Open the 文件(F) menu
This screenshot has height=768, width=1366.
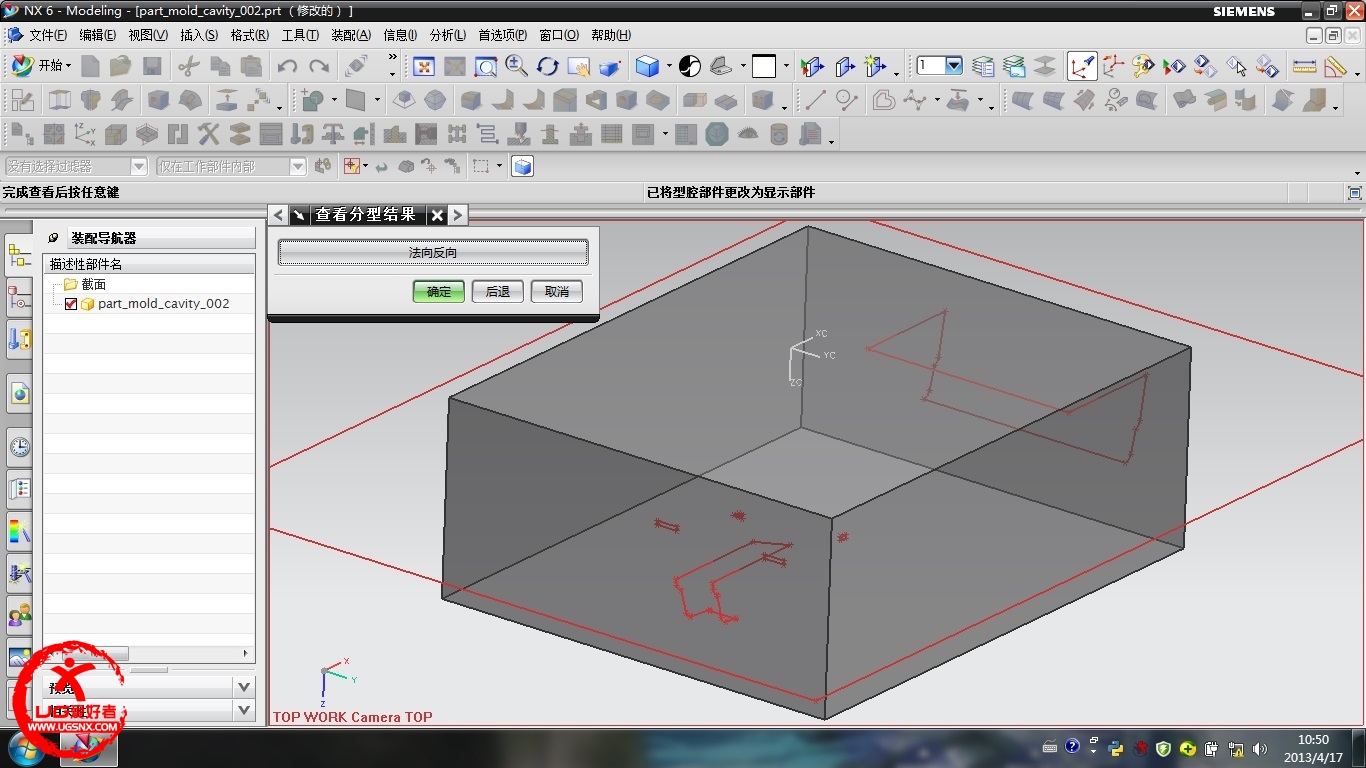(48, 35)
